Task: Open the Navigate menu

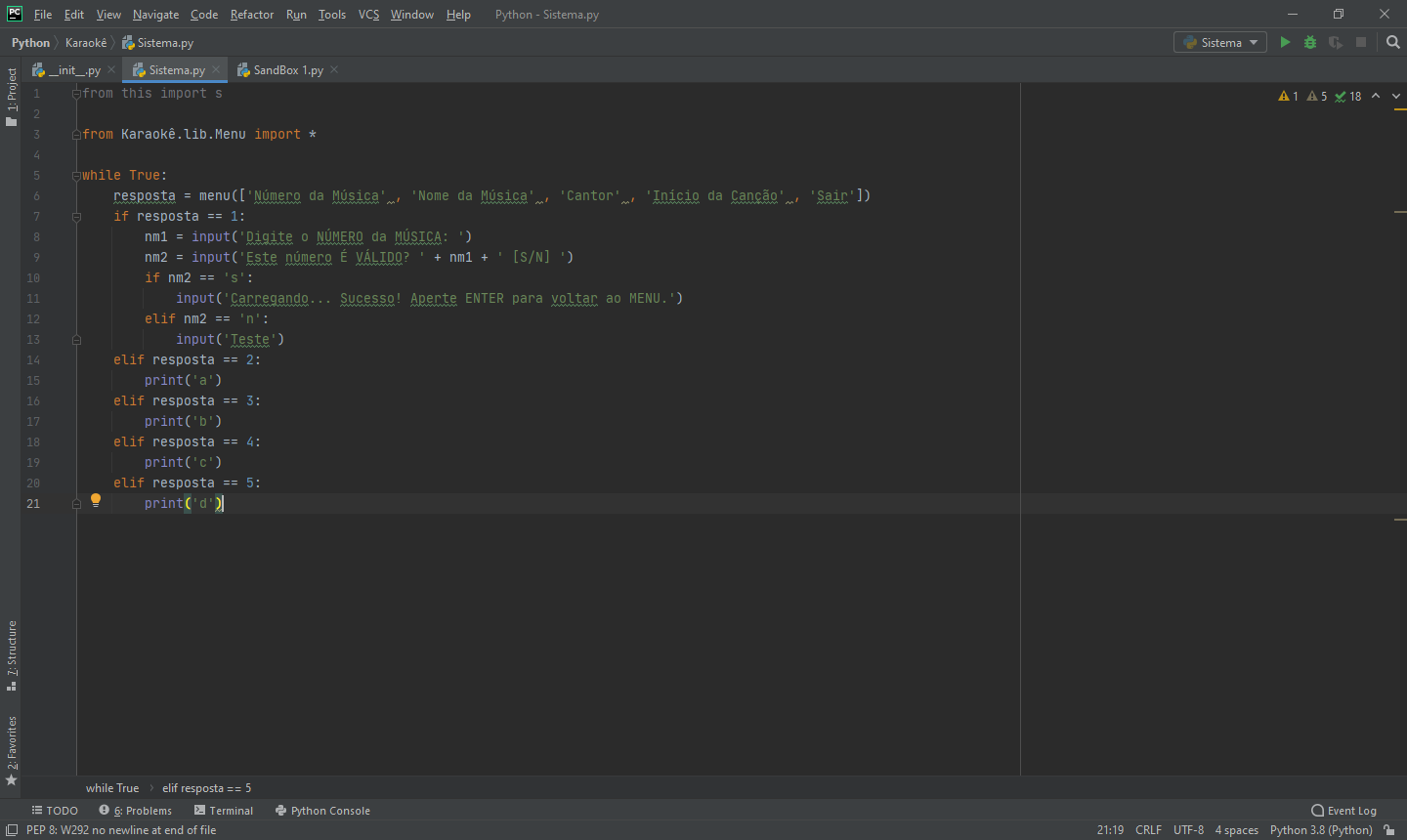Action: pos(156,15)
